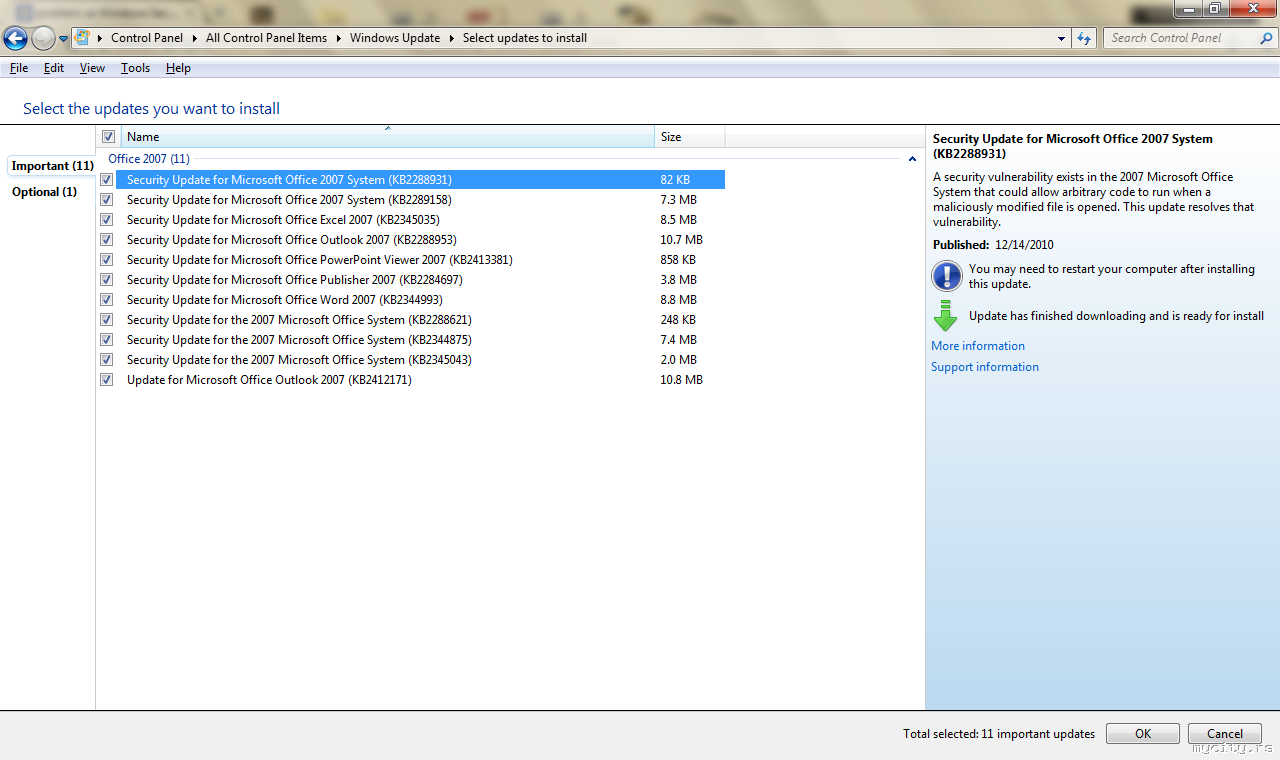
Task: Uncheck the Outlook update KB2412171 checkbox
Action: tap(107, 380)
